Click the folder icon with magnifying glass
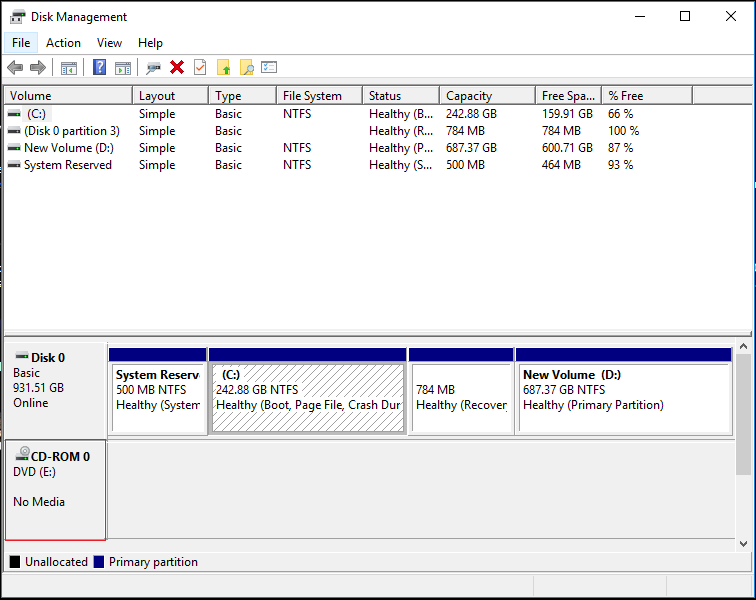756x600 pixels. point(246,68)
